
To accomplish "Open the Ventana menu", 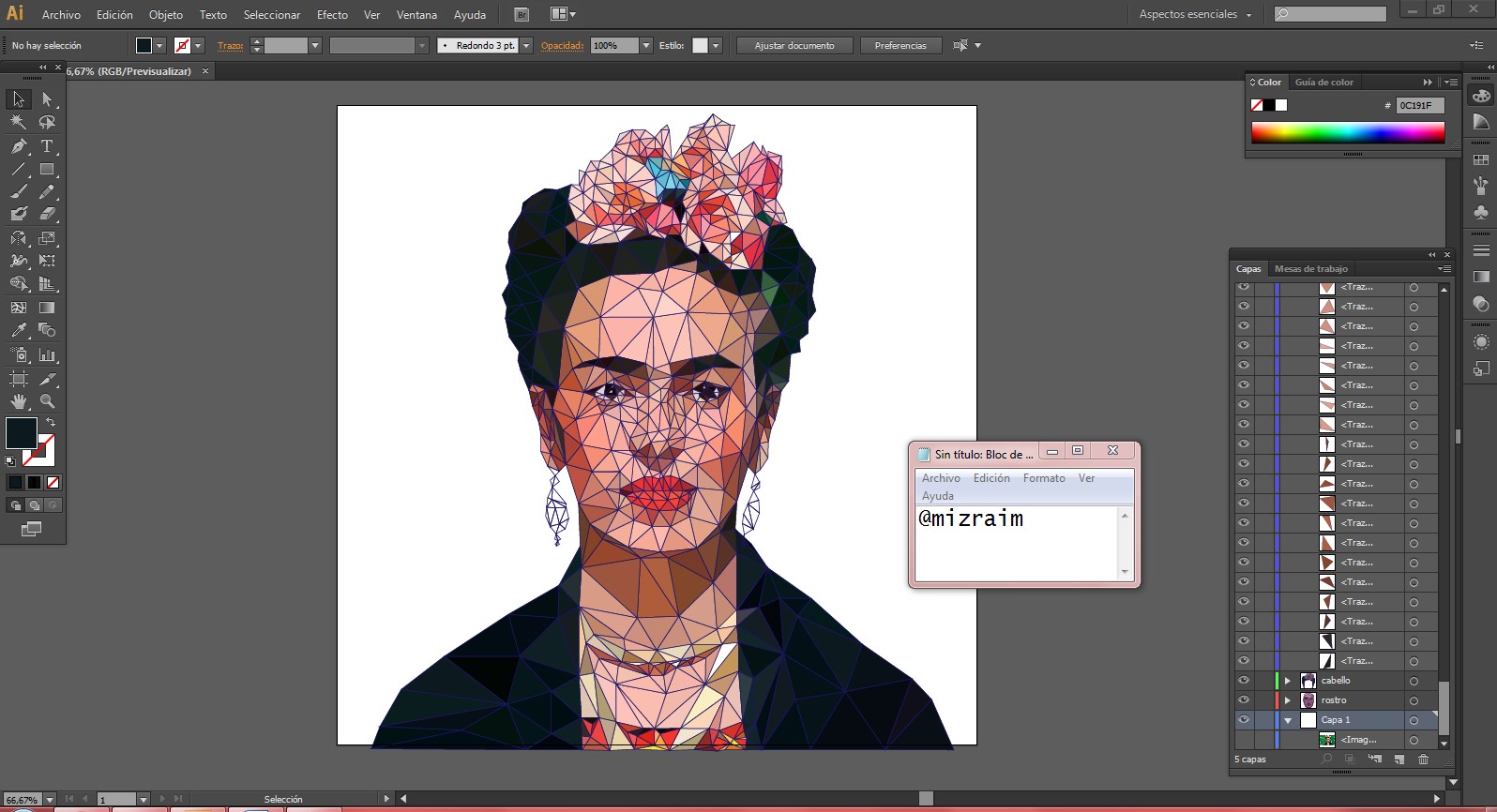I will coord(416,15).
